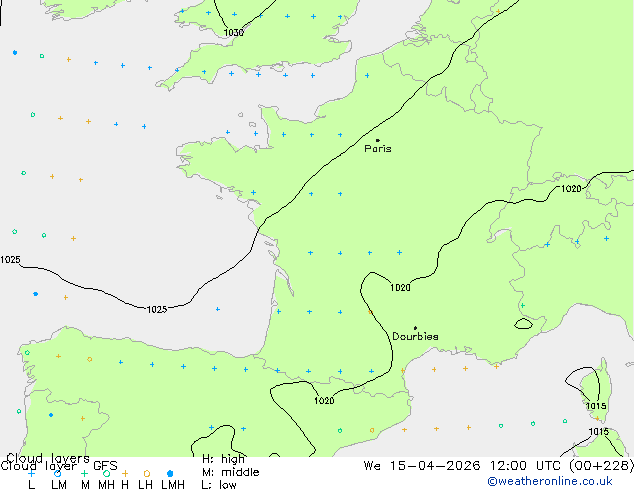Open the weatheronline.co.uk link
Viewport: 634px width, 490px height.
[x=550, y=481]
